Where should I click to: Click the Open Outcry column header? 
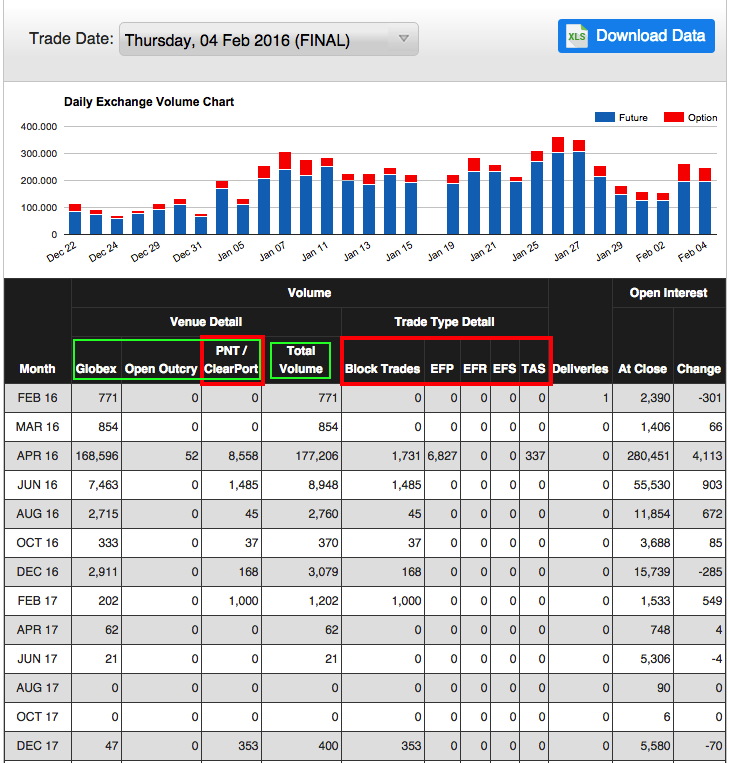click(x=161, y=369)
